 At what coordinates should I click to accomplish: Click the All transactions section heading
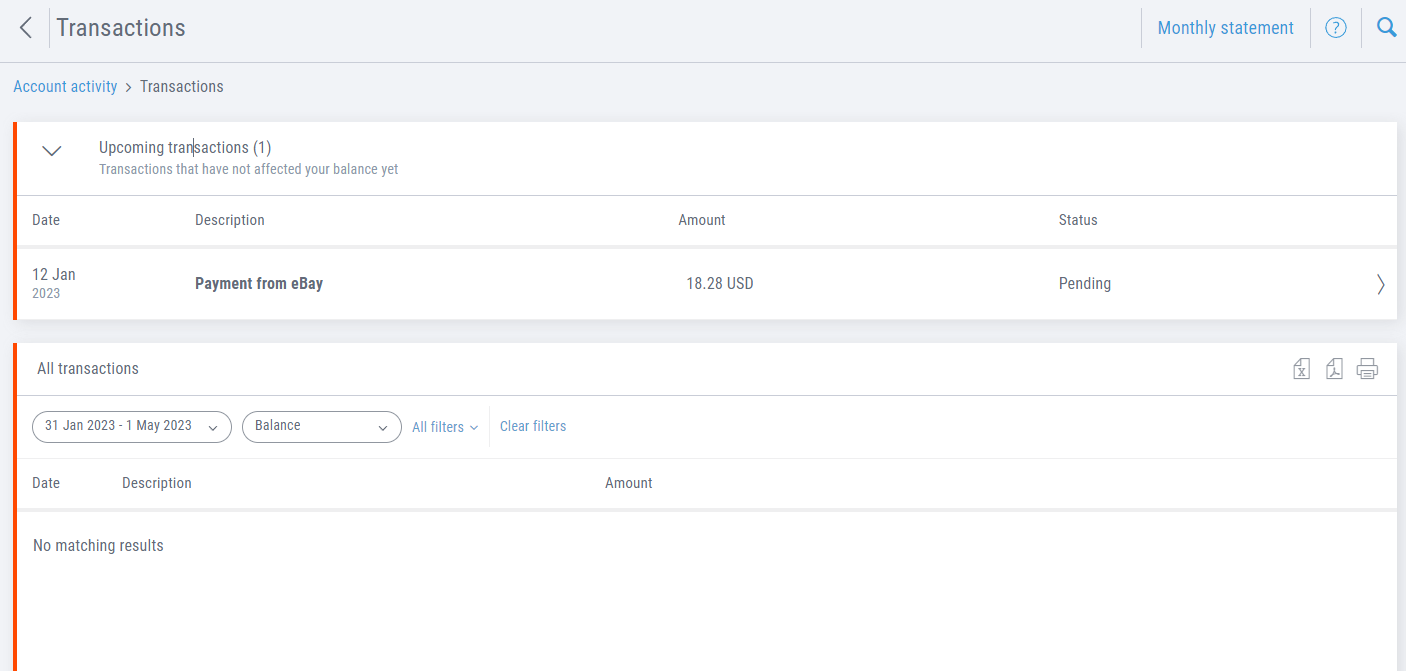coord(88,369)
